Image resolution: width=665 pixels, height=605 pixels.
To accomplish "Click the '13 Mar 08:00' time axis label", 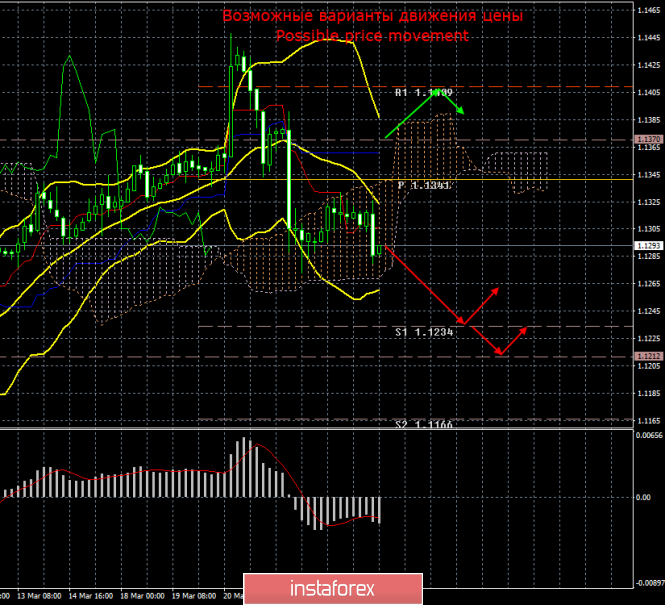I will point(37,594).
